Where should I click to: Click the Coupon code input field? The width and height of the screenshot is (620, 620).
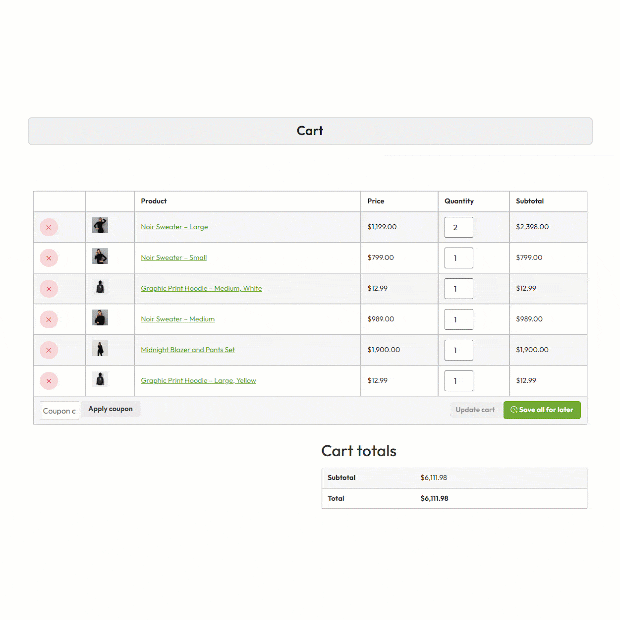tap(59, 410)
